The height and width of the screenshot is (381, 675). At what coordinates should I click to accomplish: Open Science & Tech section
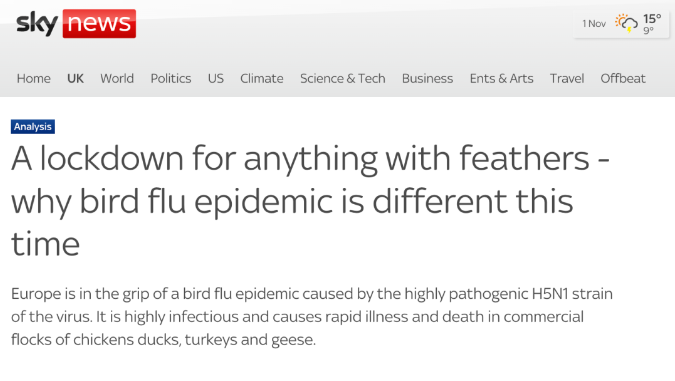(x=343, y=78)
